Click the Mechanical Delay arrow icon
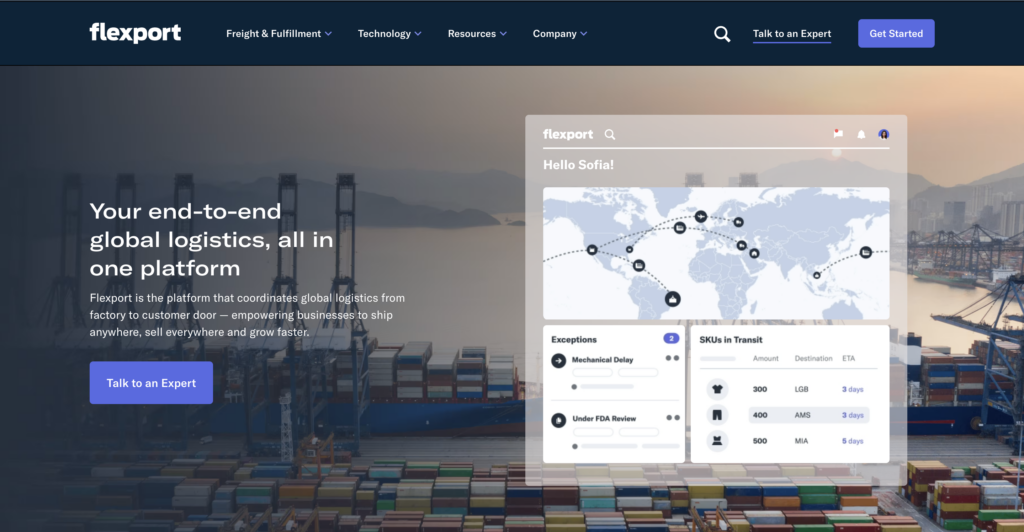The height and width of the screenshot is (532, 1024). (558, 360)
